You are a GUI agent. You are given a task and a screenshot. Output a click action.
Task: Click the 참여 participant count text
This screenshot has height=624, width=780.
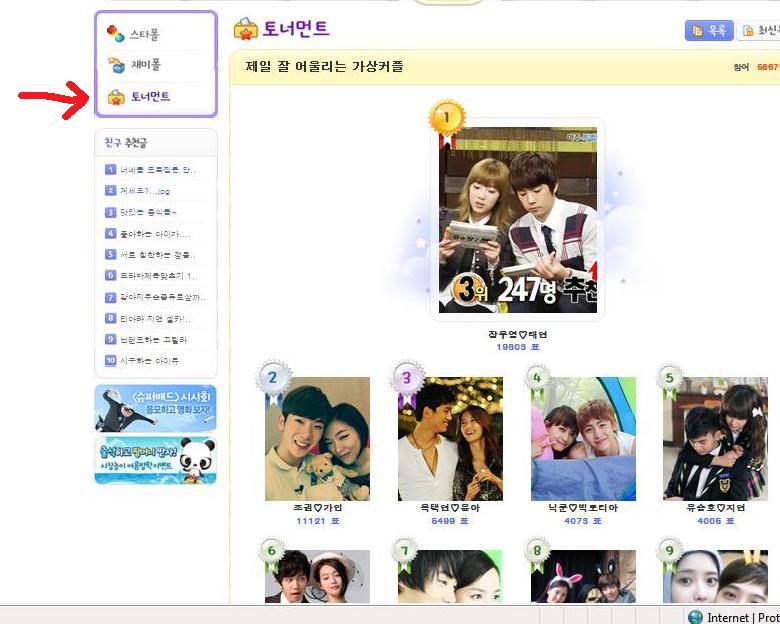tap(756, 67)
